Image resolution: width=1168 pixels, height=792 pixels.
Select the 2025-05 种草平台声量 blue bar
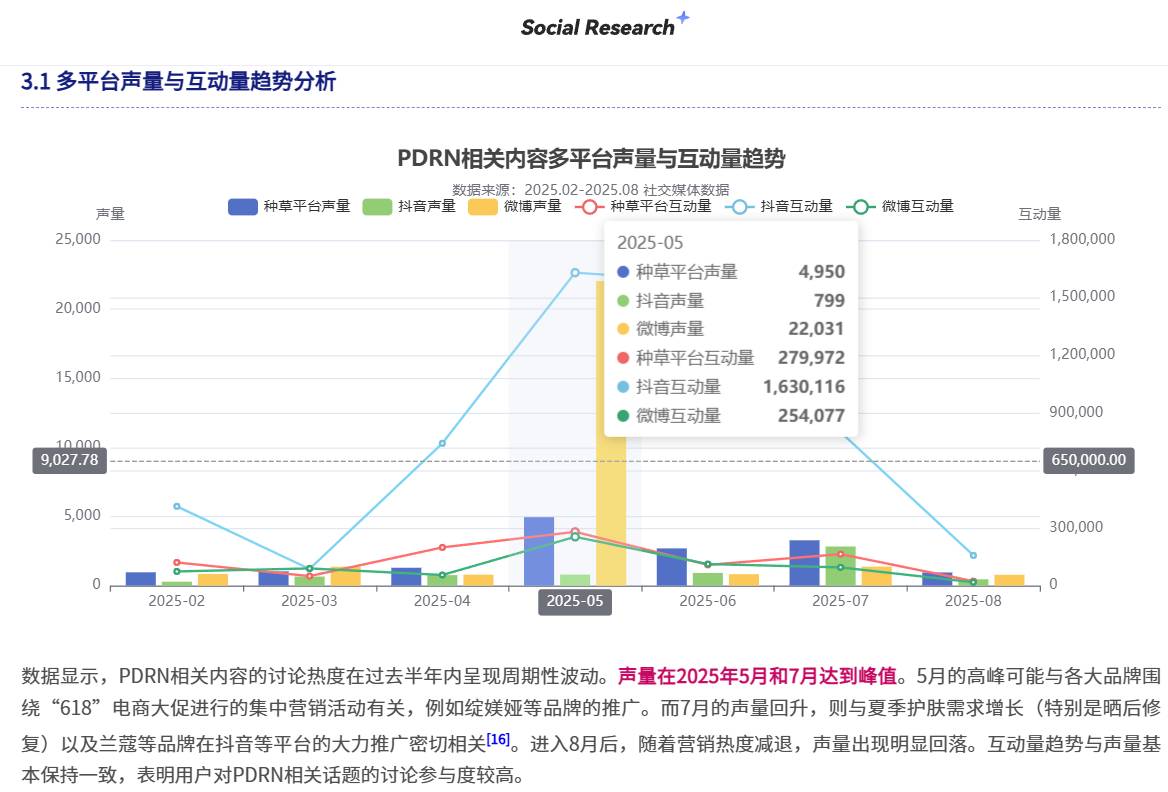(539, 551)
